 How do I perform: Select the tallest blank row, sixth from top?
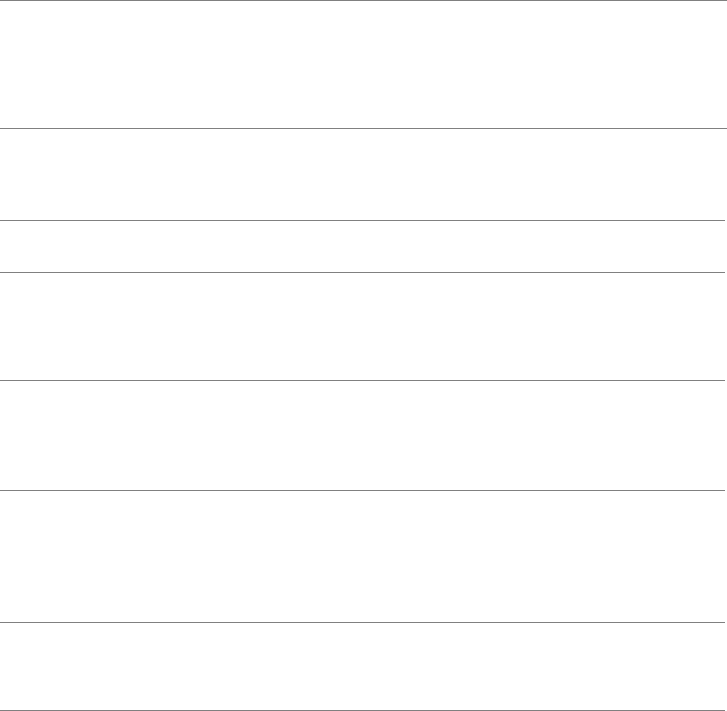pyautogui.click(x=363, y=557)
